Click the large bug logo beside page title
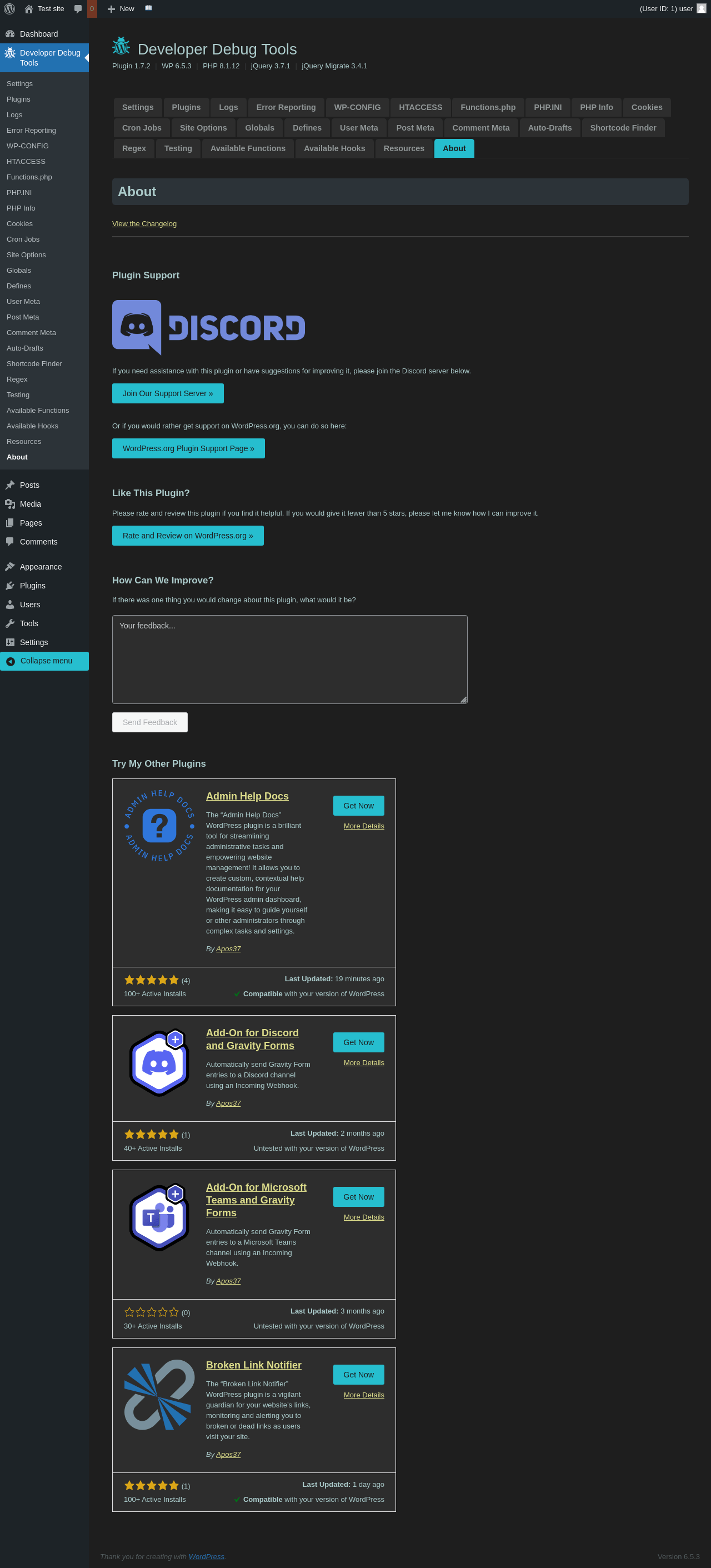 coord(121,46)
